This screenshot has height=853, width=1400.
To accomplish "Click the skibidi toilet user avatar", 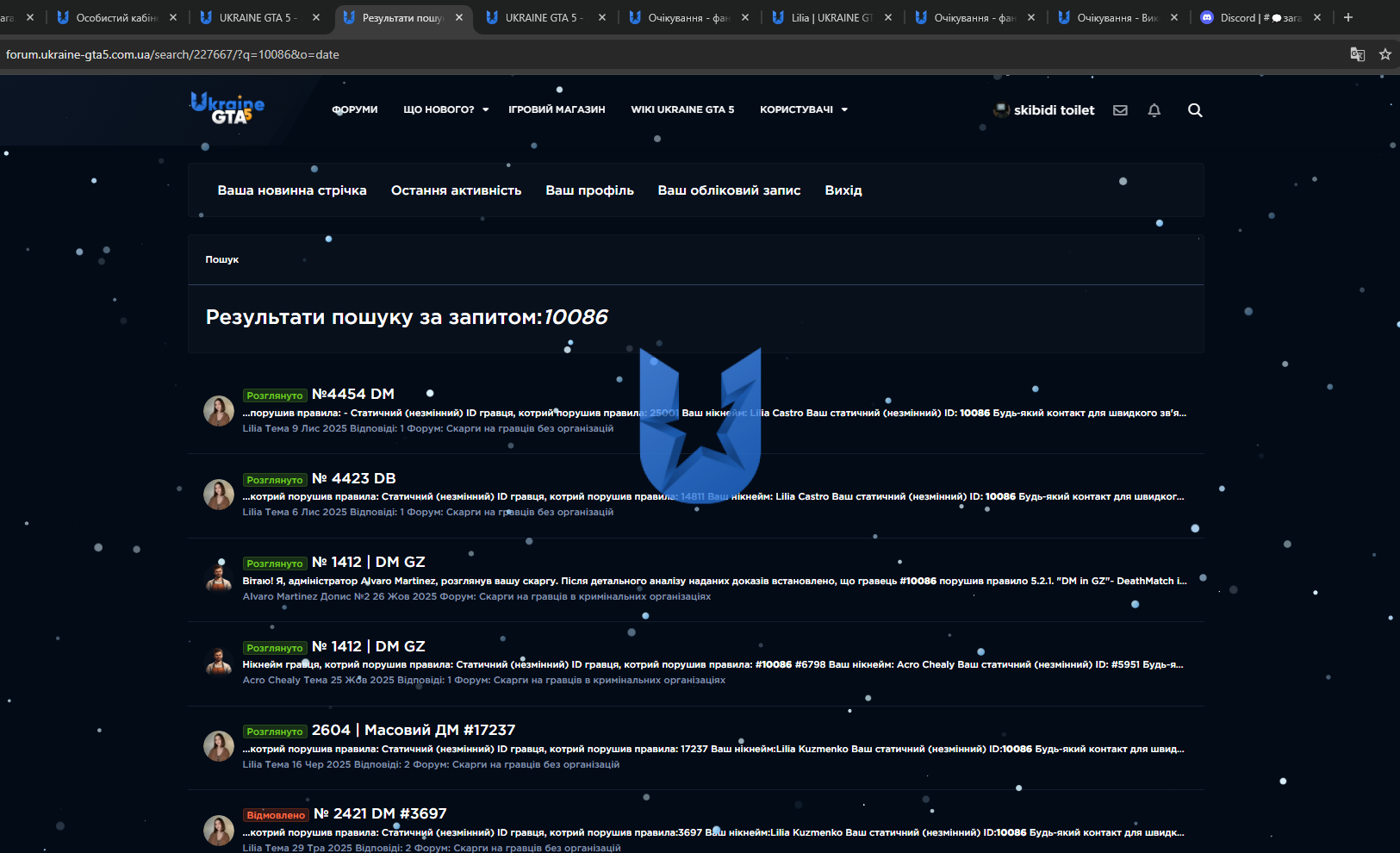I will (1002, 110).
